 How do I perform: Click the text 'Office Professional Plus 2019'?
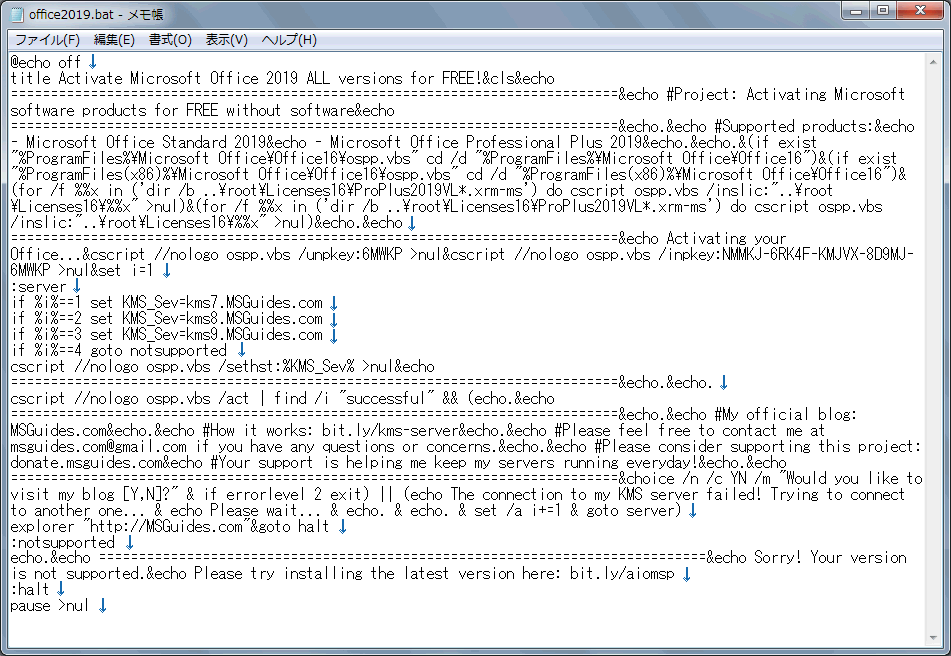pos(525,142)
